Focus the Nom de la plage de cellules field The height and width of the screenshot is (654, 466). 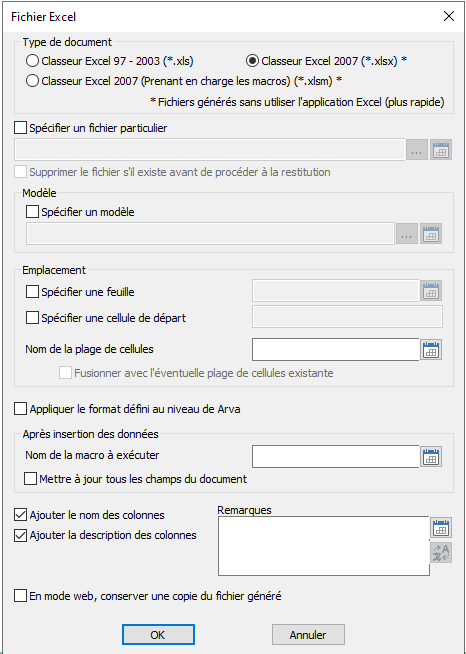tap(335, 349)
